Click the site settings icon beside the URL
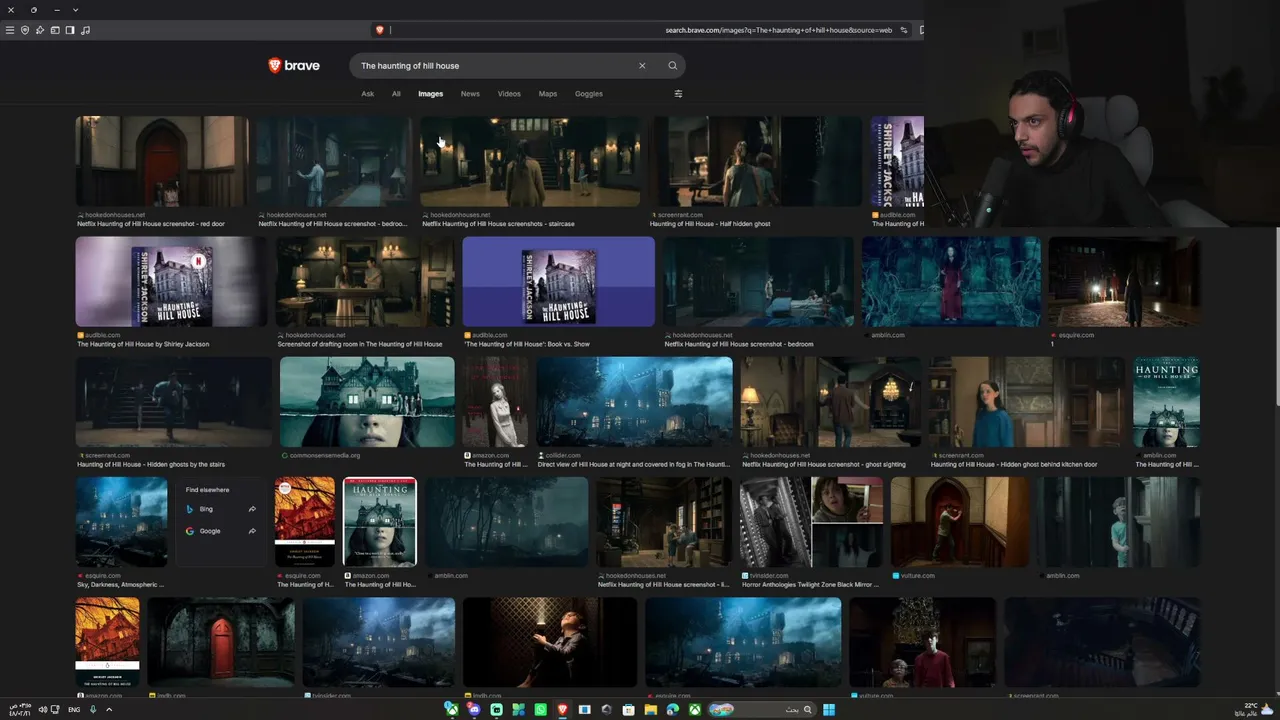The height and width of the screenshot is (720, 1280). pos(904,30)
